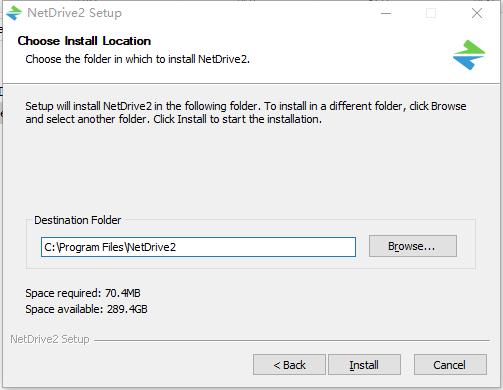The width and height of the screenshot is (503, 390).
Task: Click the "NetDrive2 Setup" window title text
Action: [74, 13]
